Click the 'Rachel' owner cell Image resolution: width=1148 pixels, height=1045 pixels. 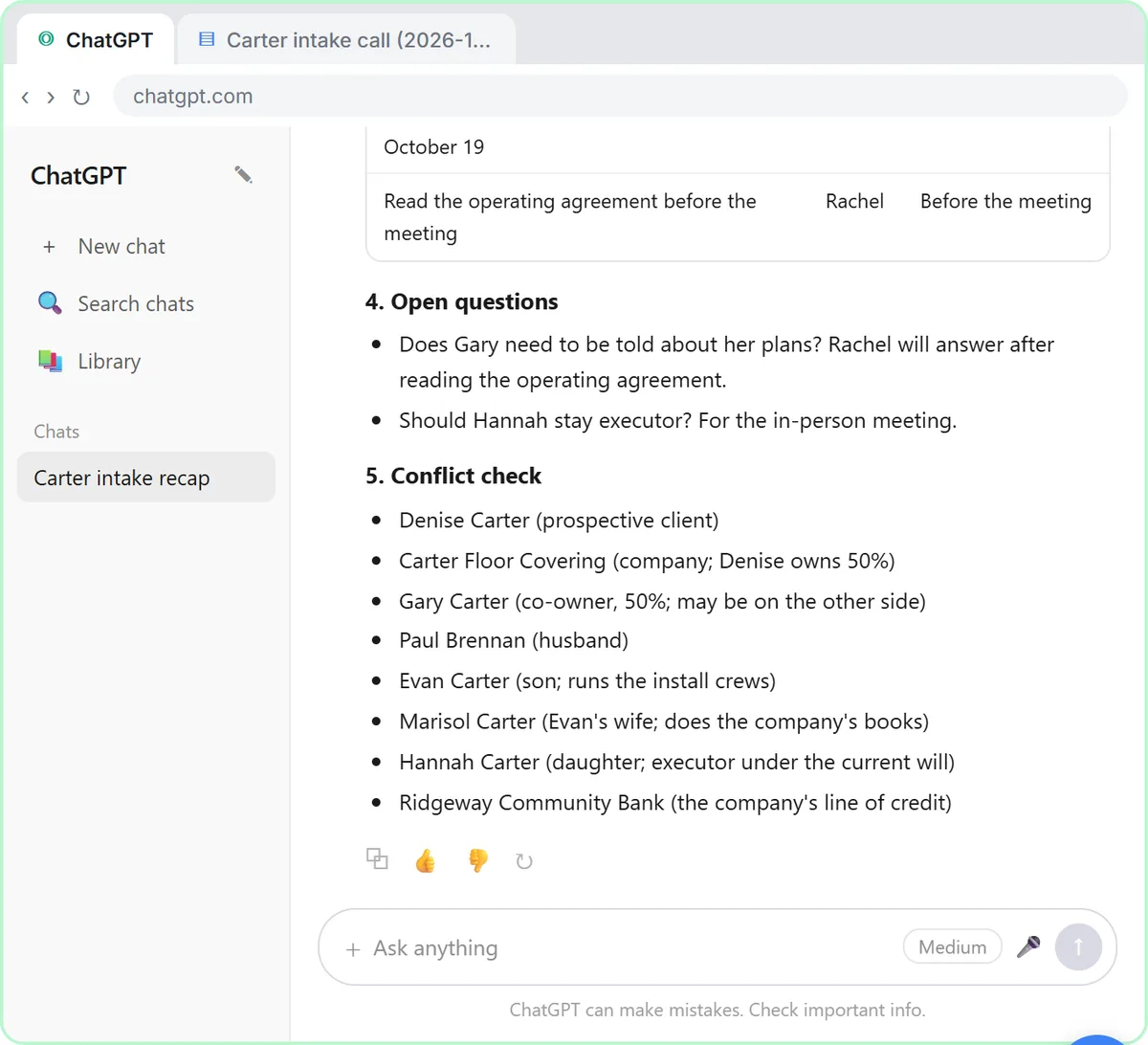854,201
